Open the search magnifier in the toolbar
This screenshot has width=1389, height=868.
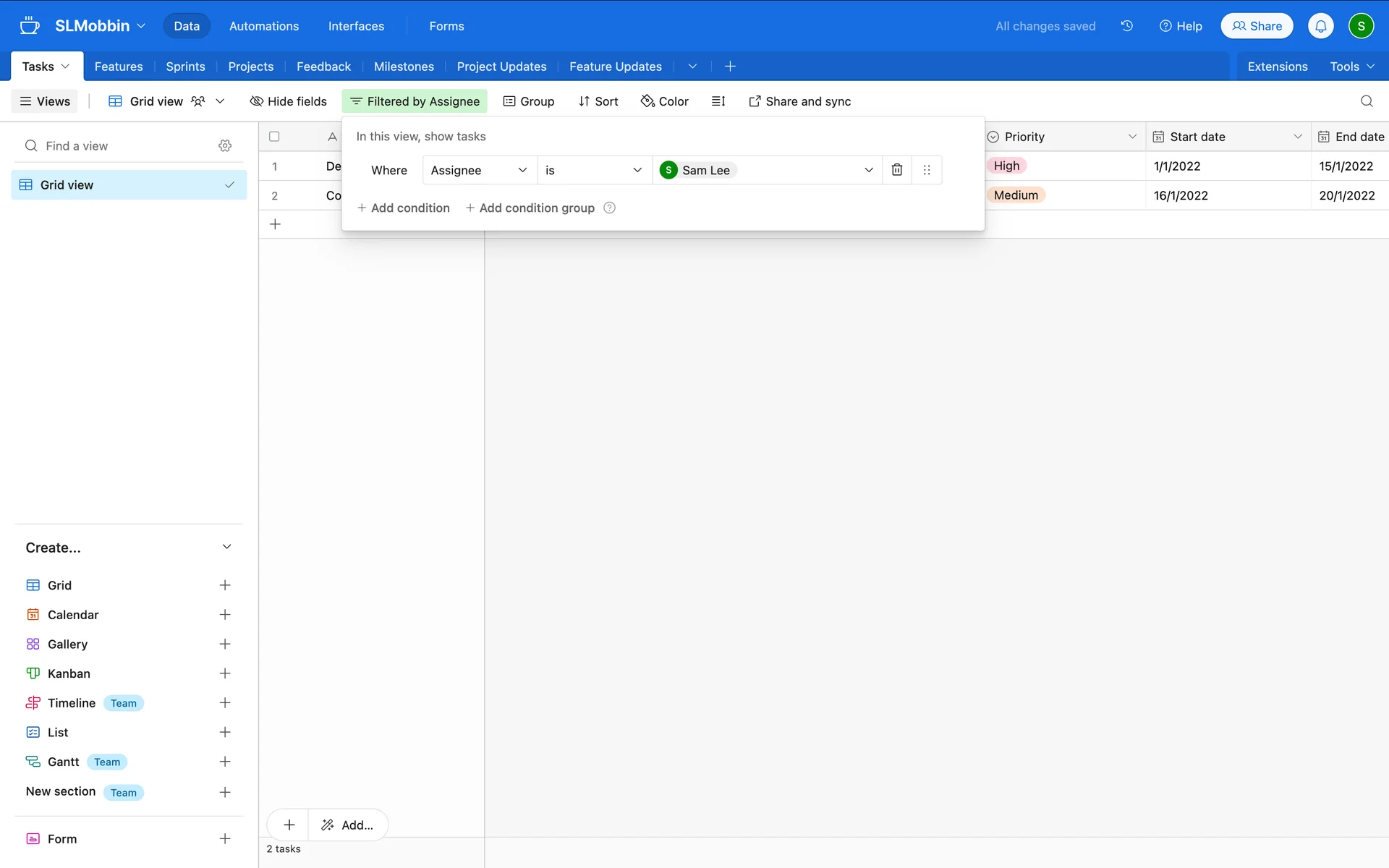pyautogui.click(x=1366, y=101)
